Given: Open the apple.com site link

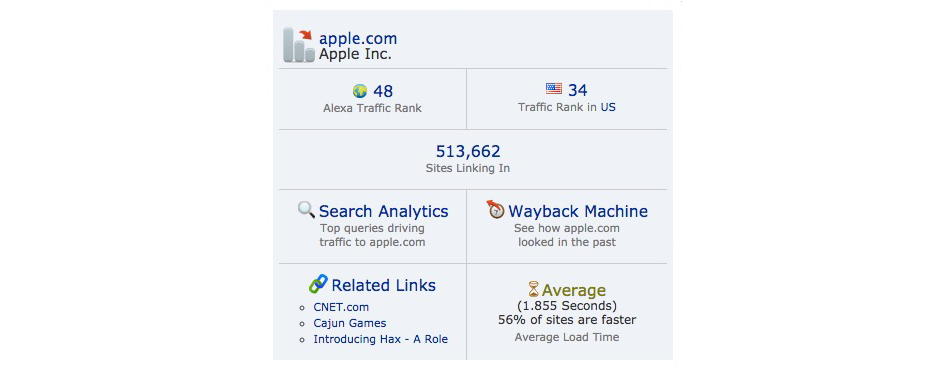Looking at the screenshot, I should click(358, 38).
